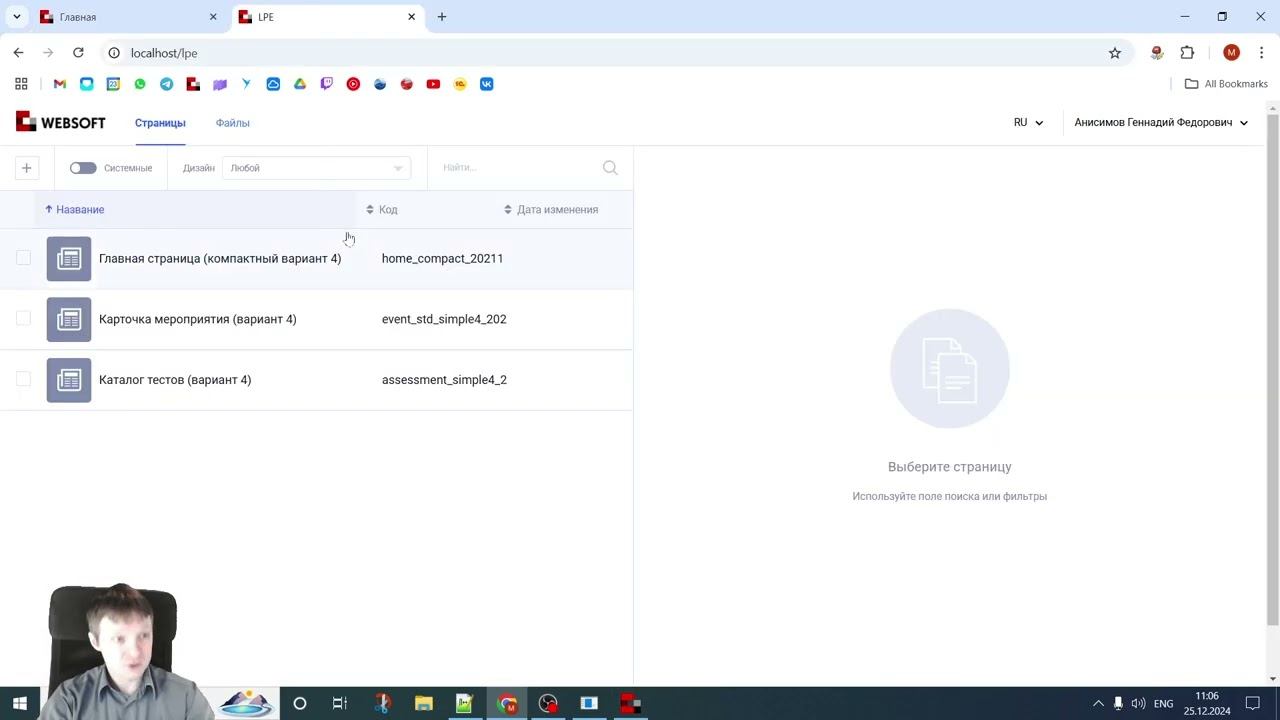Click the page icon for Главная страница row
The image size is (1280, 720).
pos(69,259)
